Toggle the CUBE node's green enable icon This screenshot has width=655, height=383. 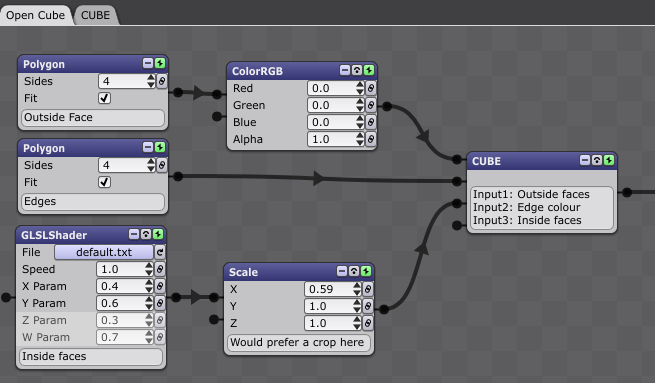coord(609,160)
